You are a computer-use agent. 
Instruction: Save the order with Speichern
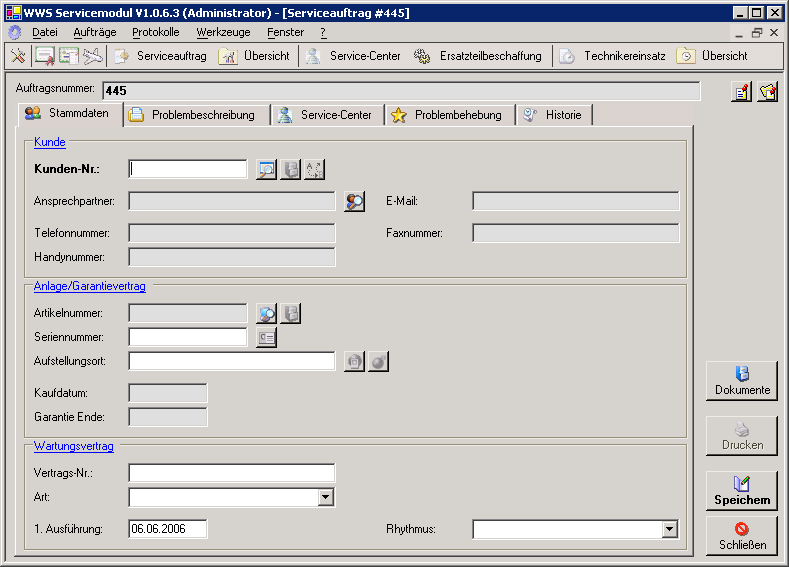coord(742,491)
